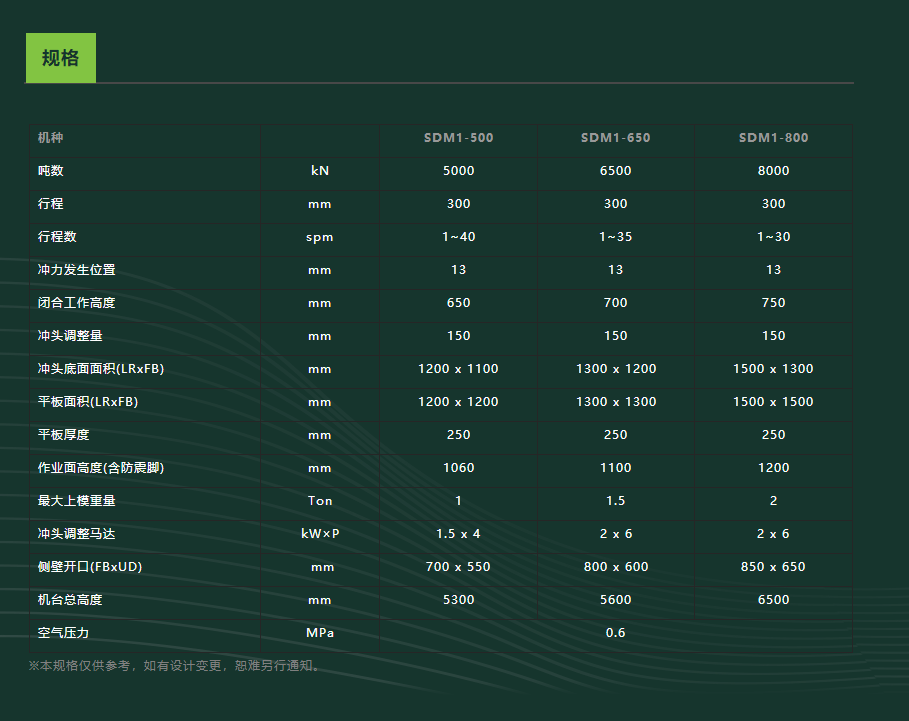Click the spm unit cell
This screenshot has height=721, width=909.
pyautogui.click(x=320, y=237)
